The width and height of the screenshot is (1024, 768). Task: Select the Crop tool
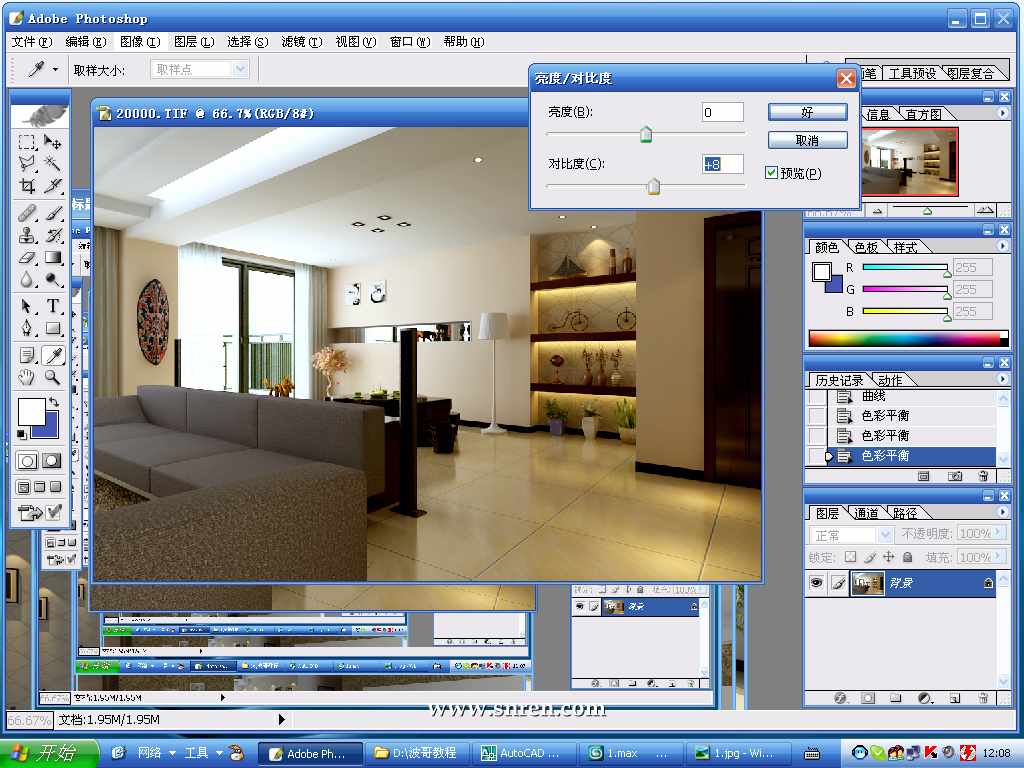coord(27,186)
